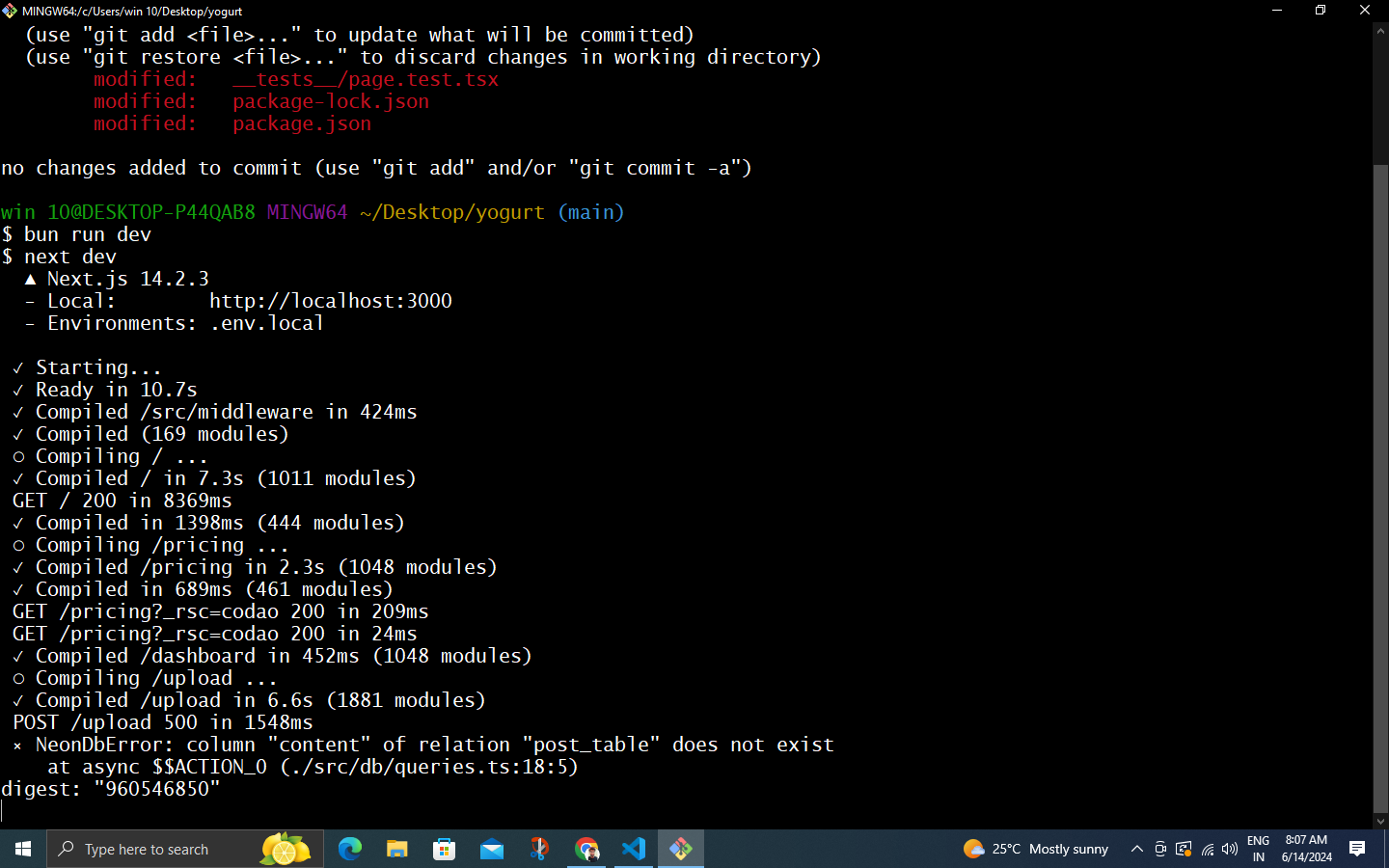Click the "Ready in 10.7s" line
Viewport: 1389px width, 868px height.
coord(105,390)
